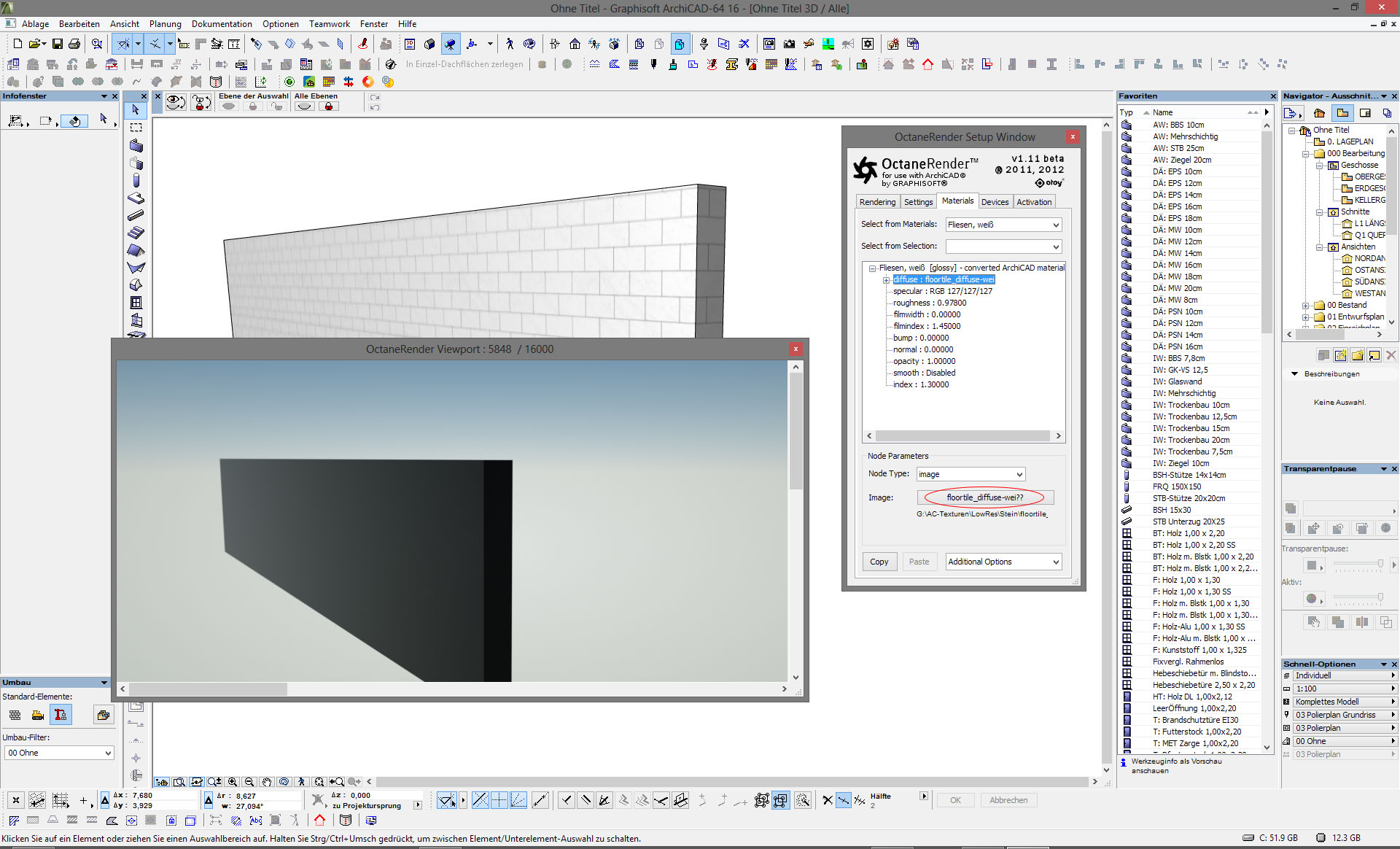The height and width of the screenshot is (849, 1400).
Task: Click the floortile_diffuse image button
Action: tap(984, 497)
